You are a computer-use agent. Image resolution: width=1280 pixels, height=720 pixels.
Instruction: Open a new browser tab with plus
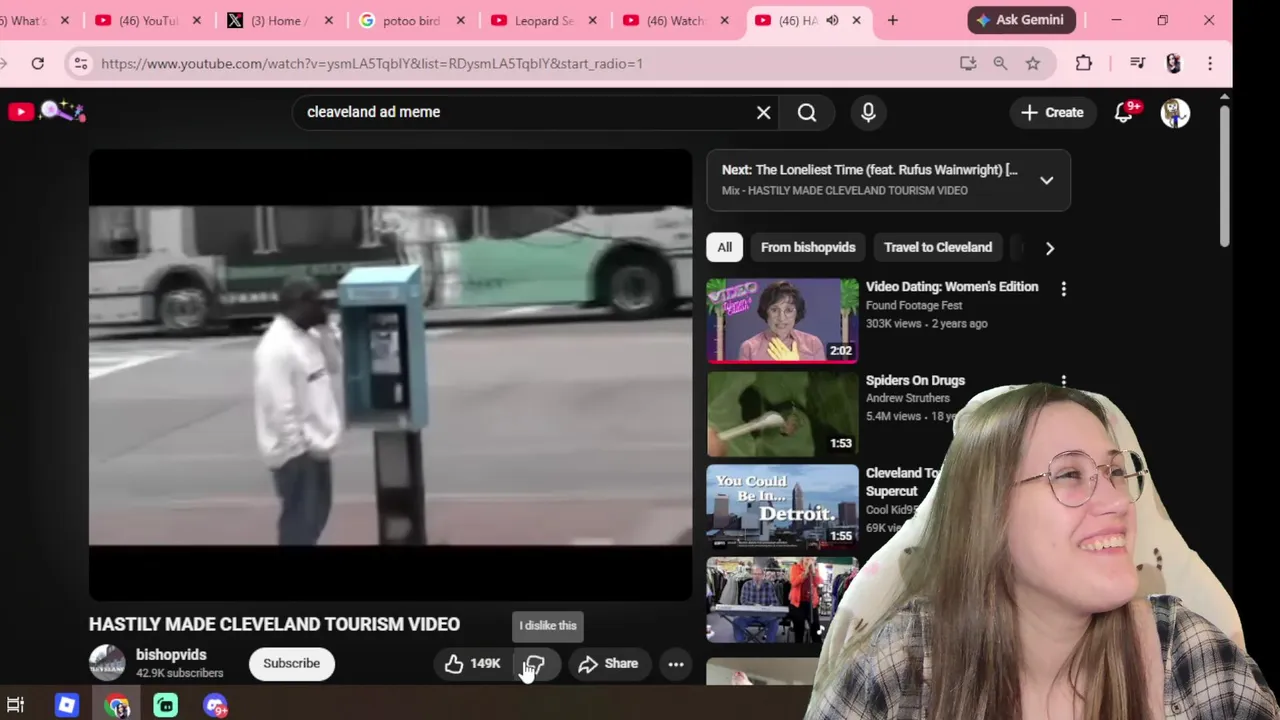point(892,20)
